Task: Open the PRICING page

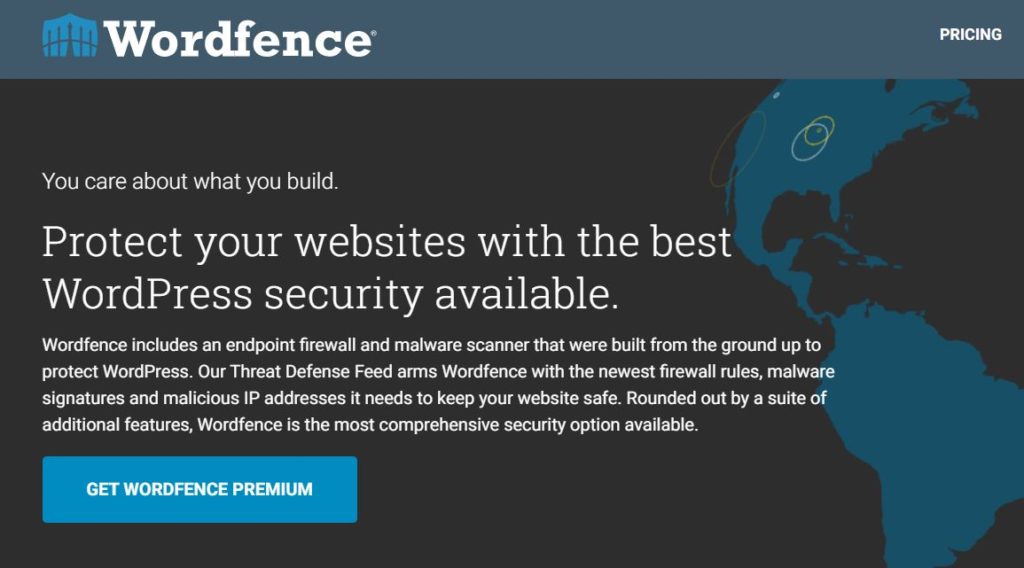Action: tap(970, 35)
